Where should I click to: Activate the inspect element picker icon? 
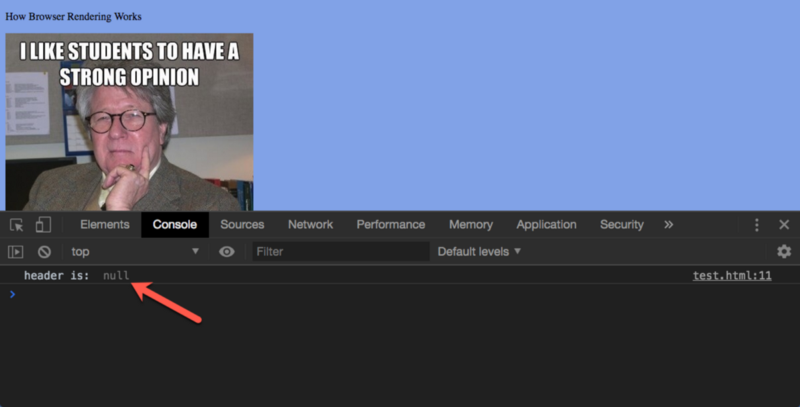(x=16, y=225)
